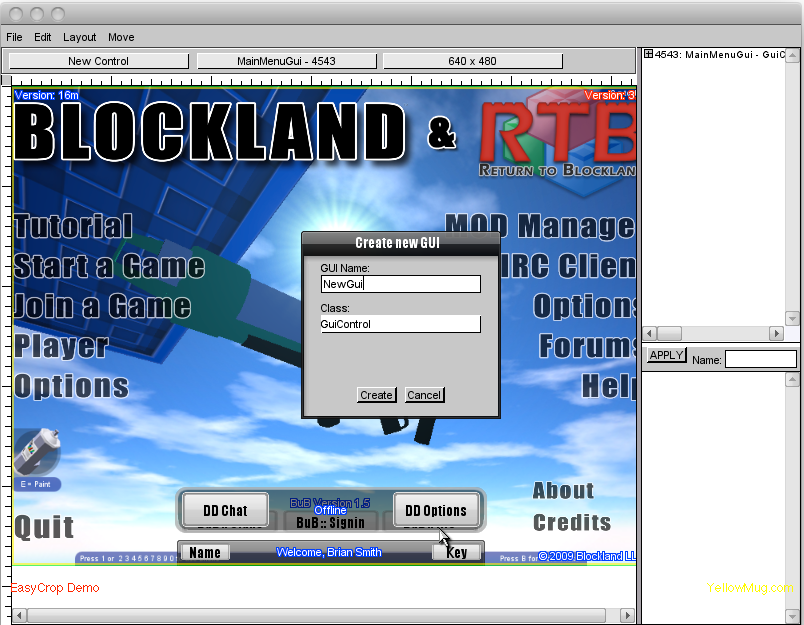This screenshot has height=625, width=804.
Task: Open the File menu
Action: pyautogui.click(x=14, y=37)
